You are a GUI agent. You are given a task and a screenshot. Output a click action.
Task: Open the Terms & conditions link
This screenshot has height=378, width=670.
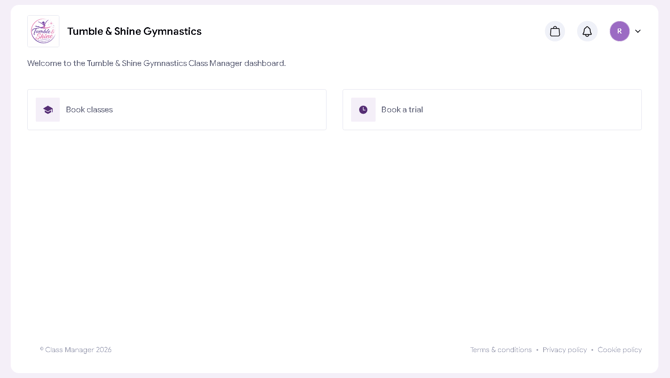point(501,350)
